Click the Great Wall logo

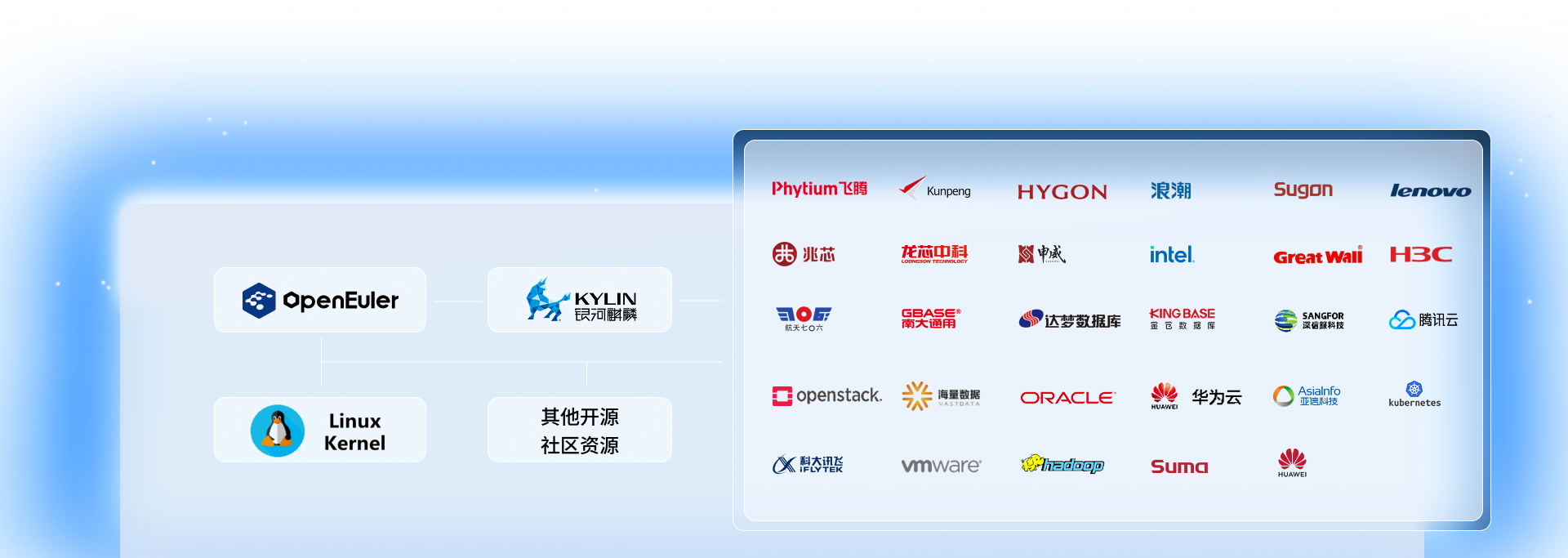pos(1318,256)
